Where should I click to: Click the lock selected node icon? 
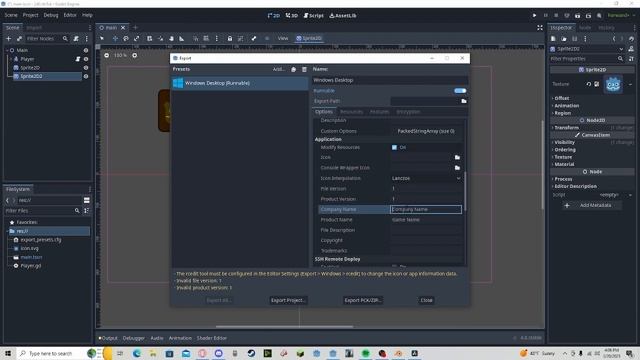click(230, 38)
